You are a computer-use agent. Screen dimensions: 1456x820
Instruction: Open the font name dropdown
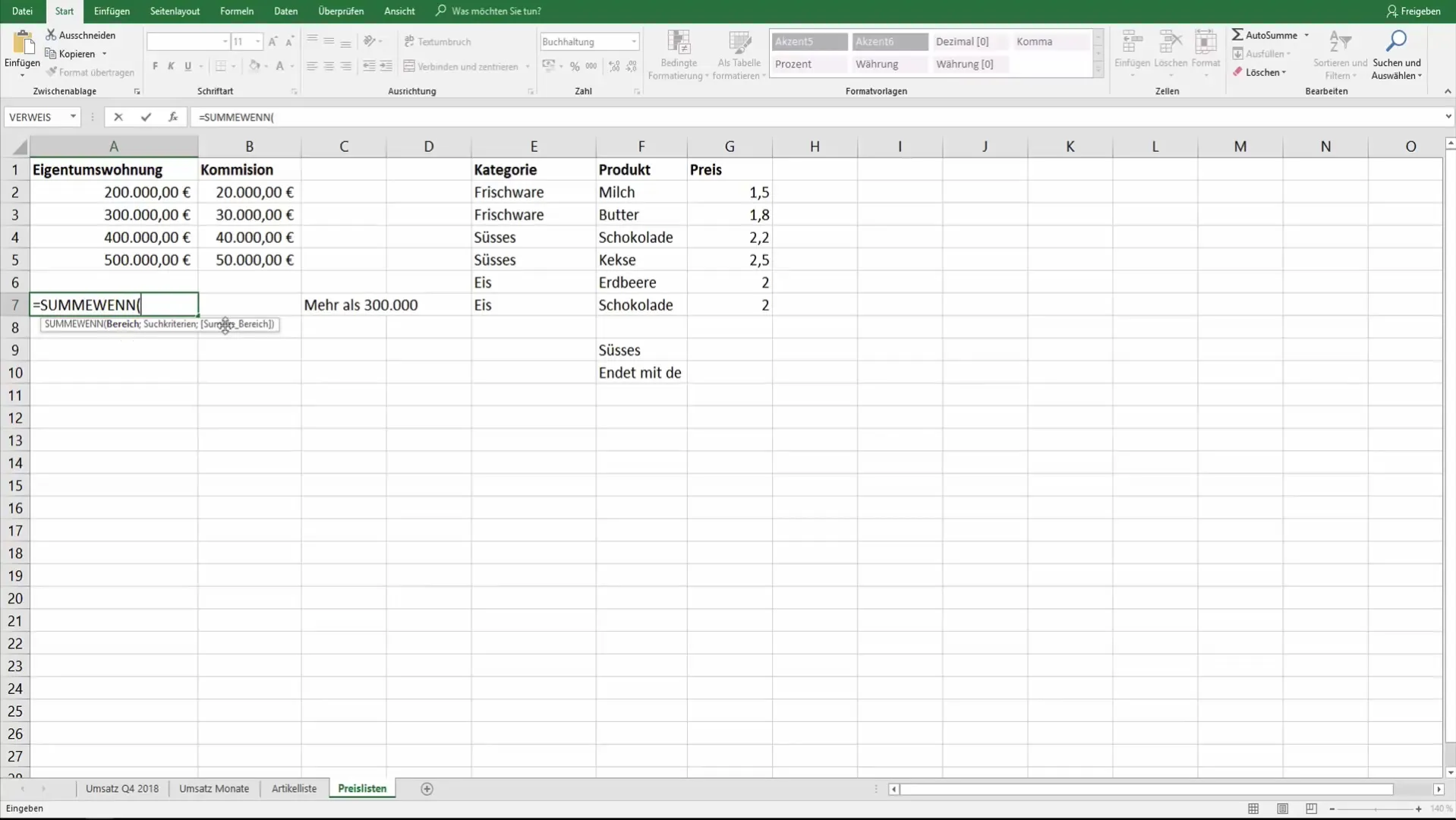[x=225, y=42]
